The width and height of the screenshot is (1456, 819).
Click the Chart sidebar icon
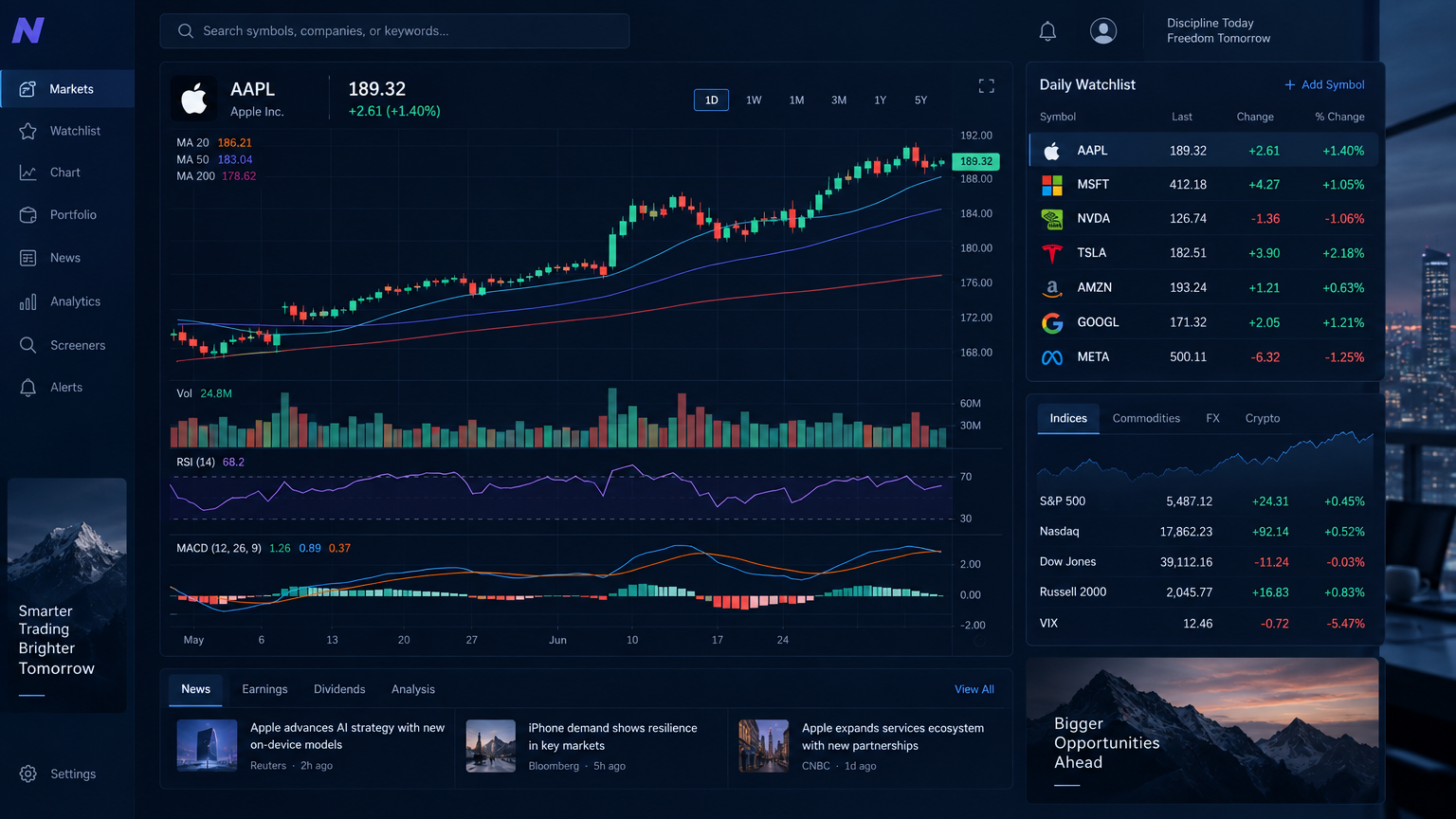[x=28, y=173]
